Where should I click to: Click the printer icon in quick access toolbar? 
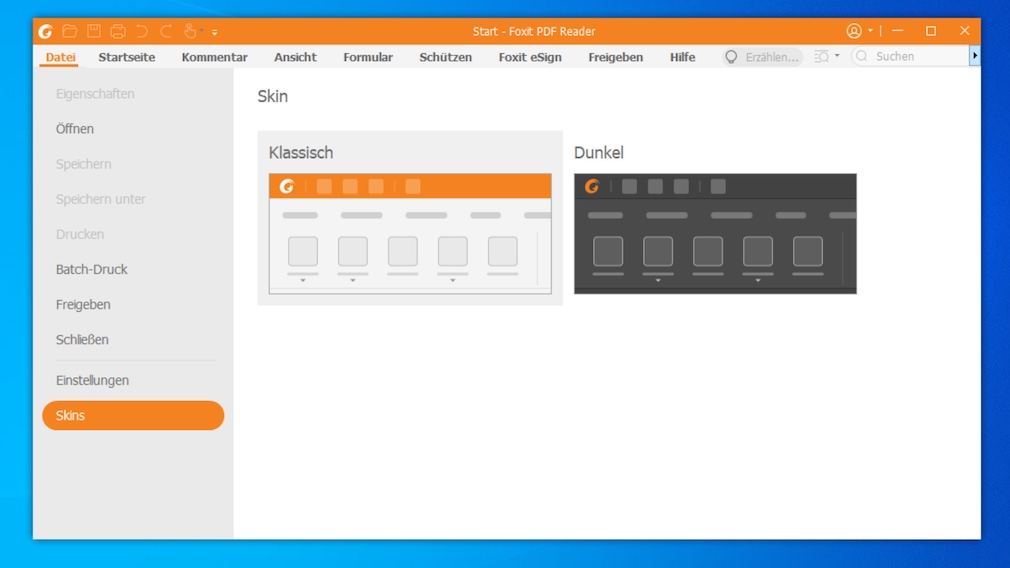pos(117,32)
